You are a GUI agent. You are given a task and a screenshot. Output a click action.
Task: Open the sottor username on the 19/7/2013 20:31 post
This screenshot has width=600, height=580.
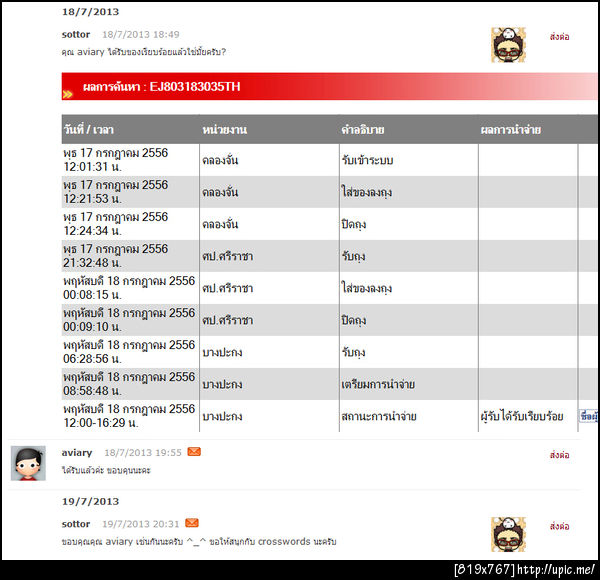click(x=76, y=524)
